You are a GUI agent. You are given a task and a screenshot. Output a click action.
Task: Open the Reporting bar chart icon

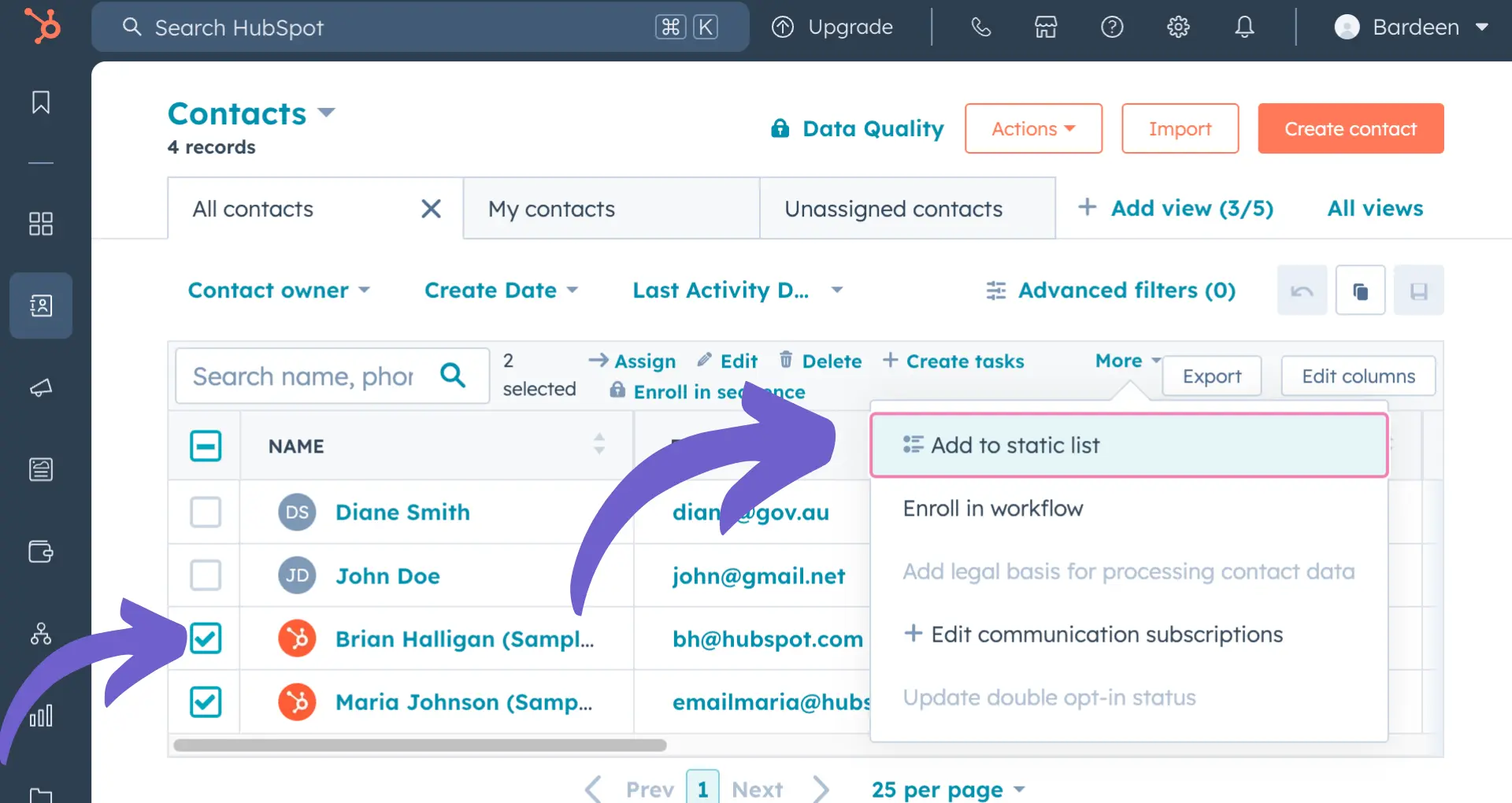pyautogui.click(x=41, y=715)
